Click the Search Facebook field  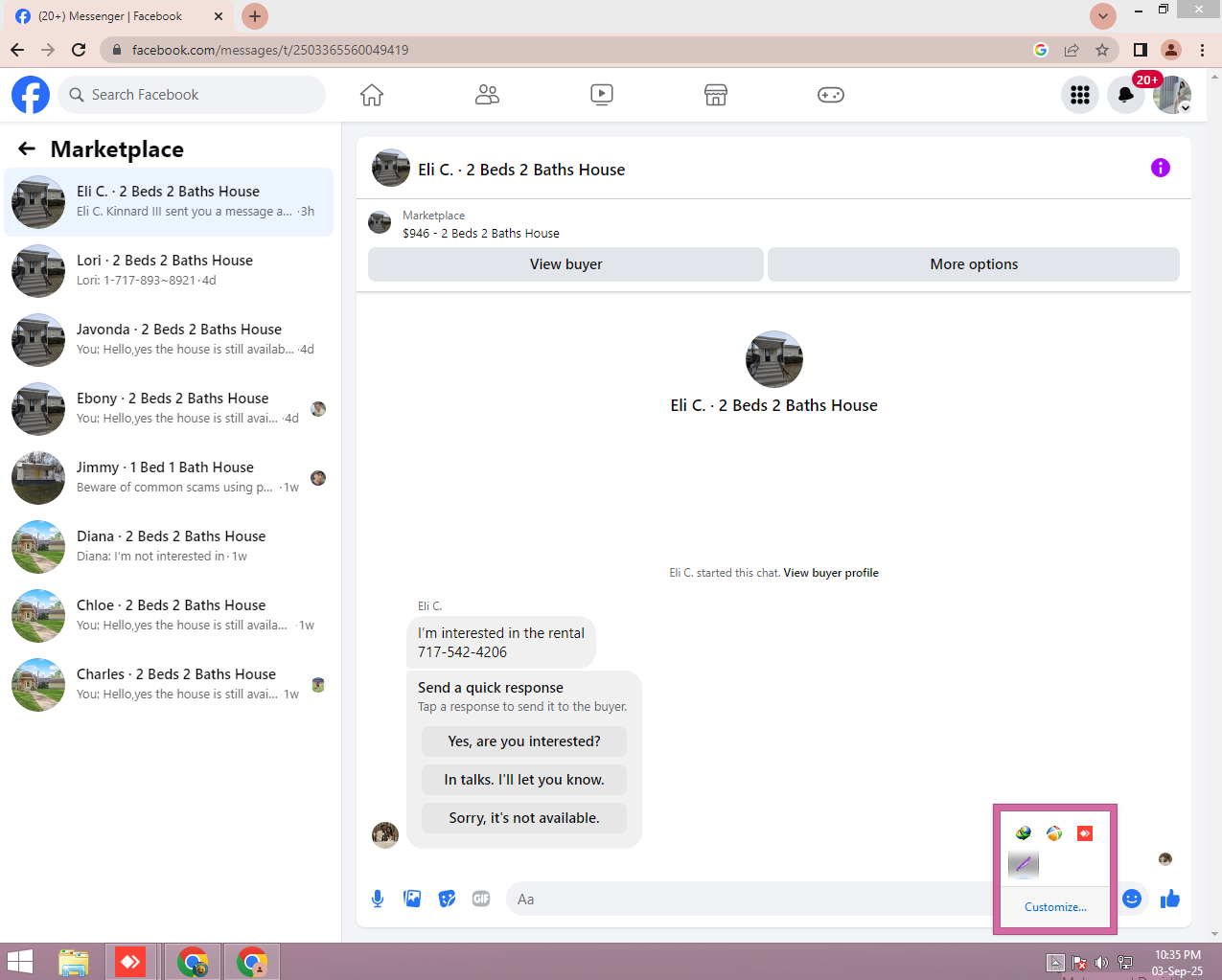pos(192,95)
